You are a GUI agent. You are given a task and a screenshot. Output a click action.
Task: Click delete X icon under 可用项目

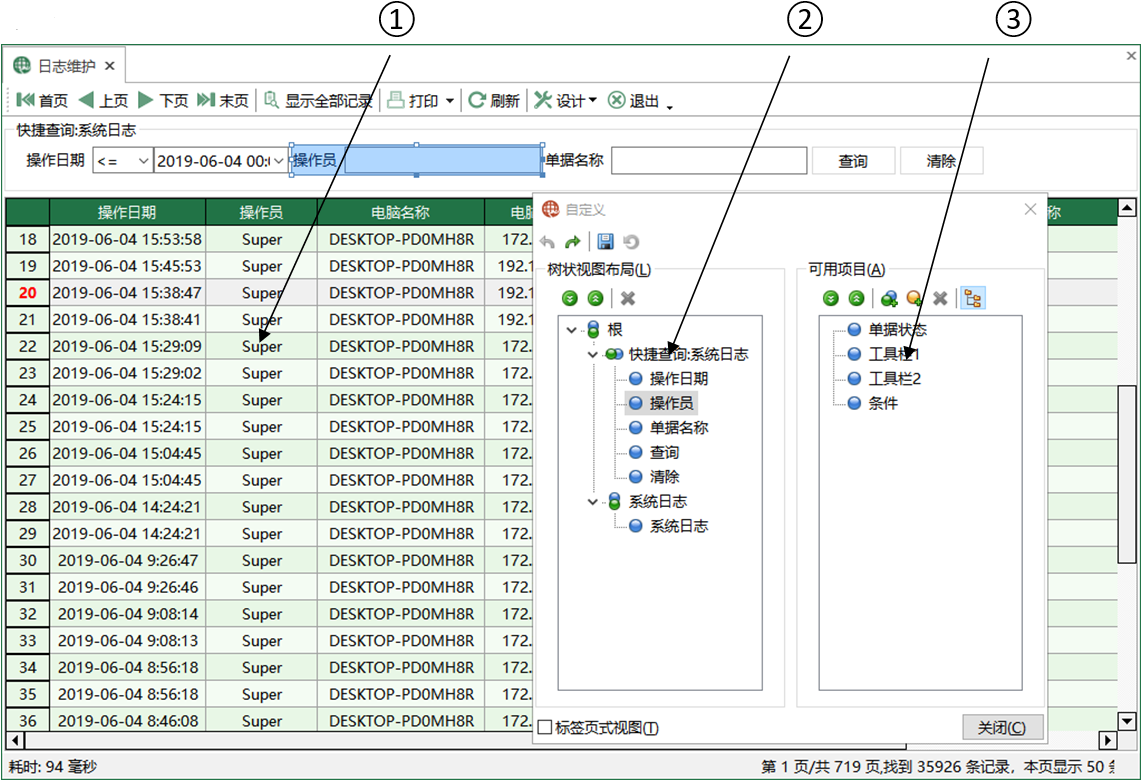click(940, 298)
